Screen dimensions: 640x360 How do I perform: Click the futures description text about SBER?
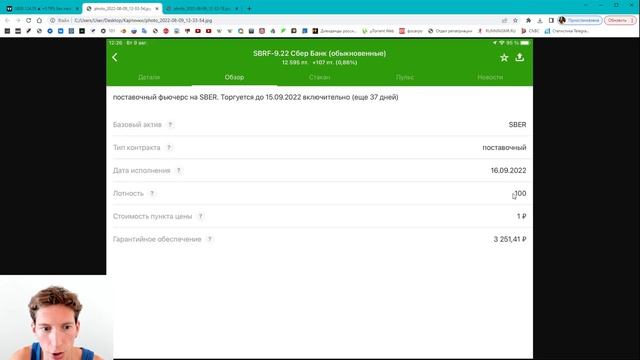click(x=256, y=97)
